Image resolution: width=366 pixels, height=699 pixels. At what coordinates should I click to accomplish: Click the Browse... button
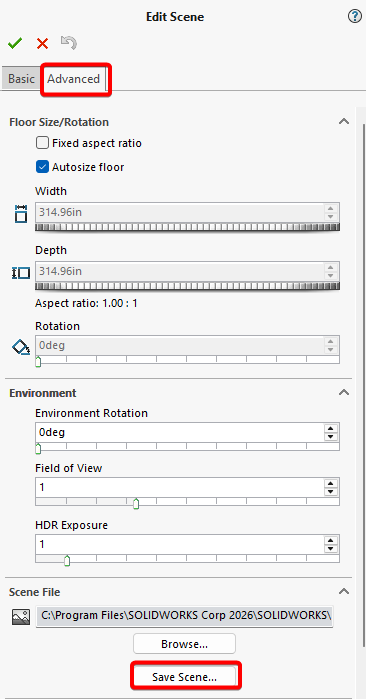coord(184,644)
